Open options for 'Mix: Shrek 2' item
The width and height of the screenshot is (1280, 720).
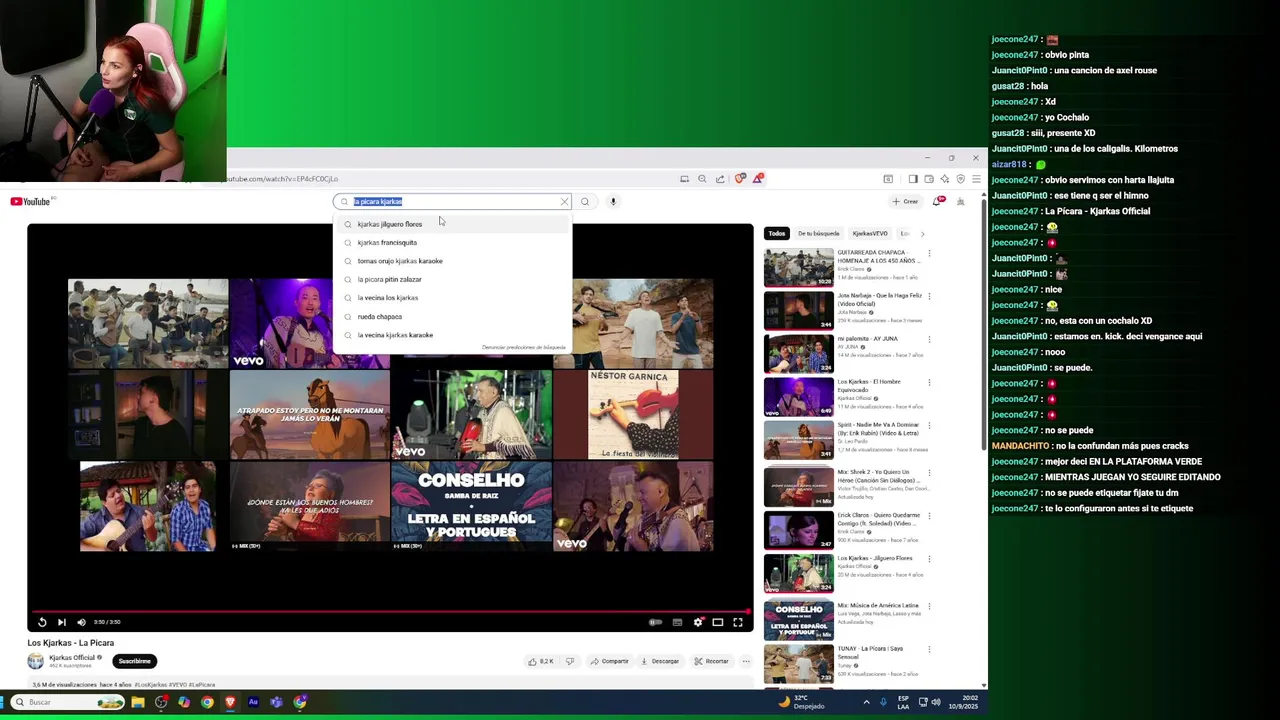point(929,471)
